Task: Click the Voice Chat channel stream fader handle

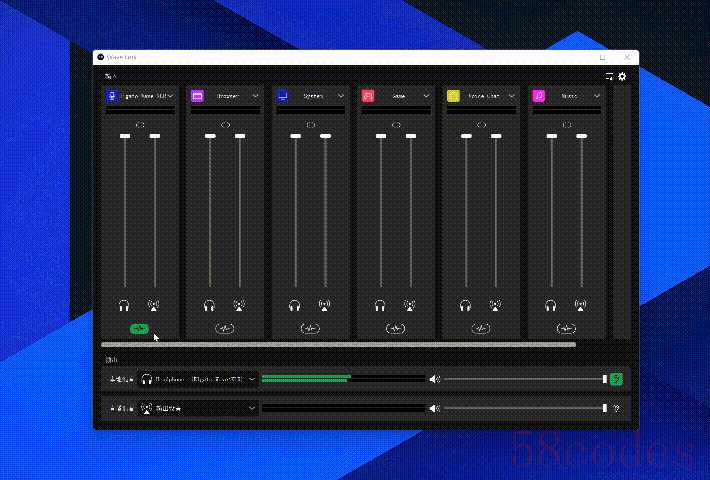Action: pyautogui.click(x=496, y=136)
